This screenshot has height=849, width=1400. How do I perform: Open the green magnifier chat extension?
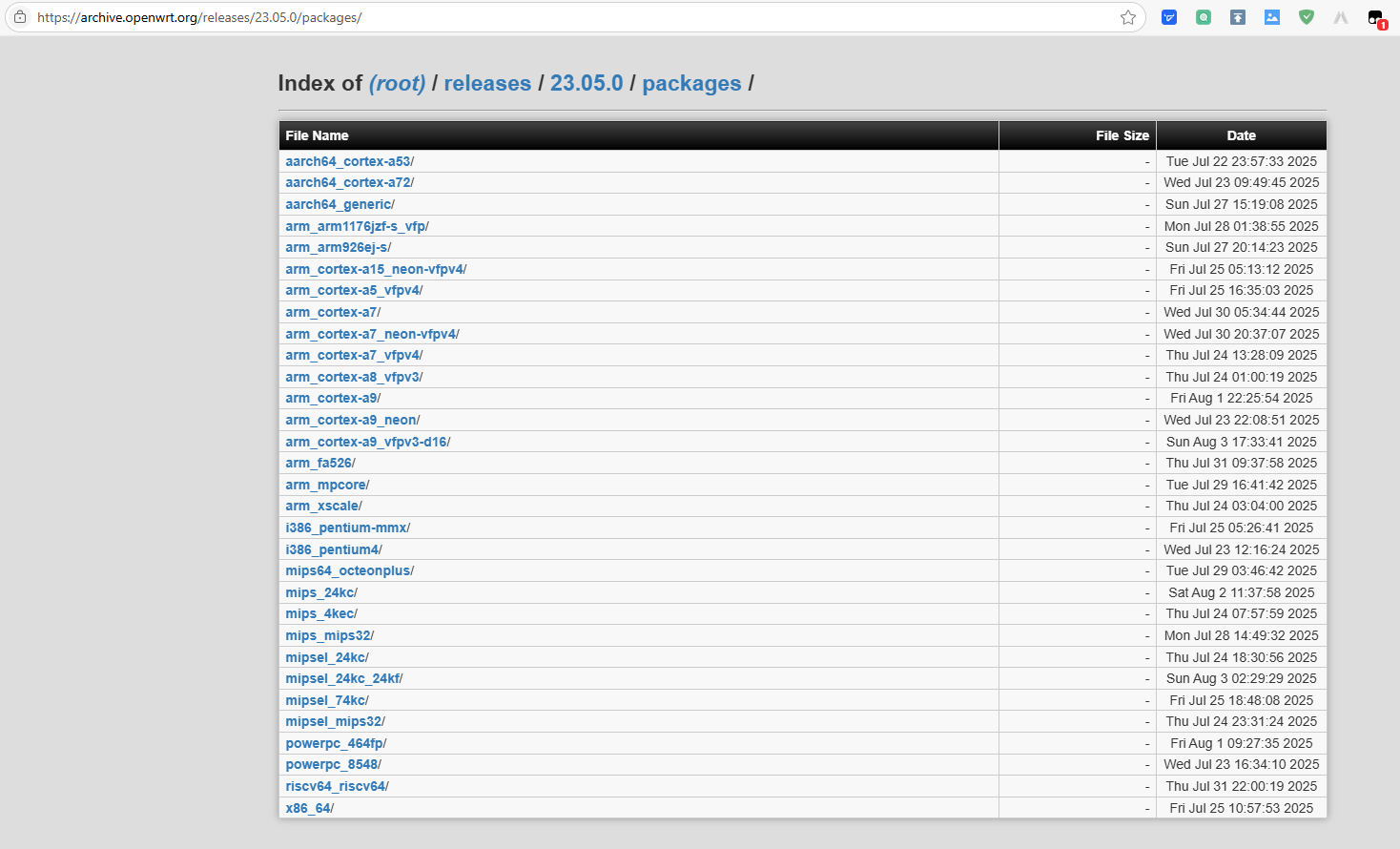coord(1204,17)
